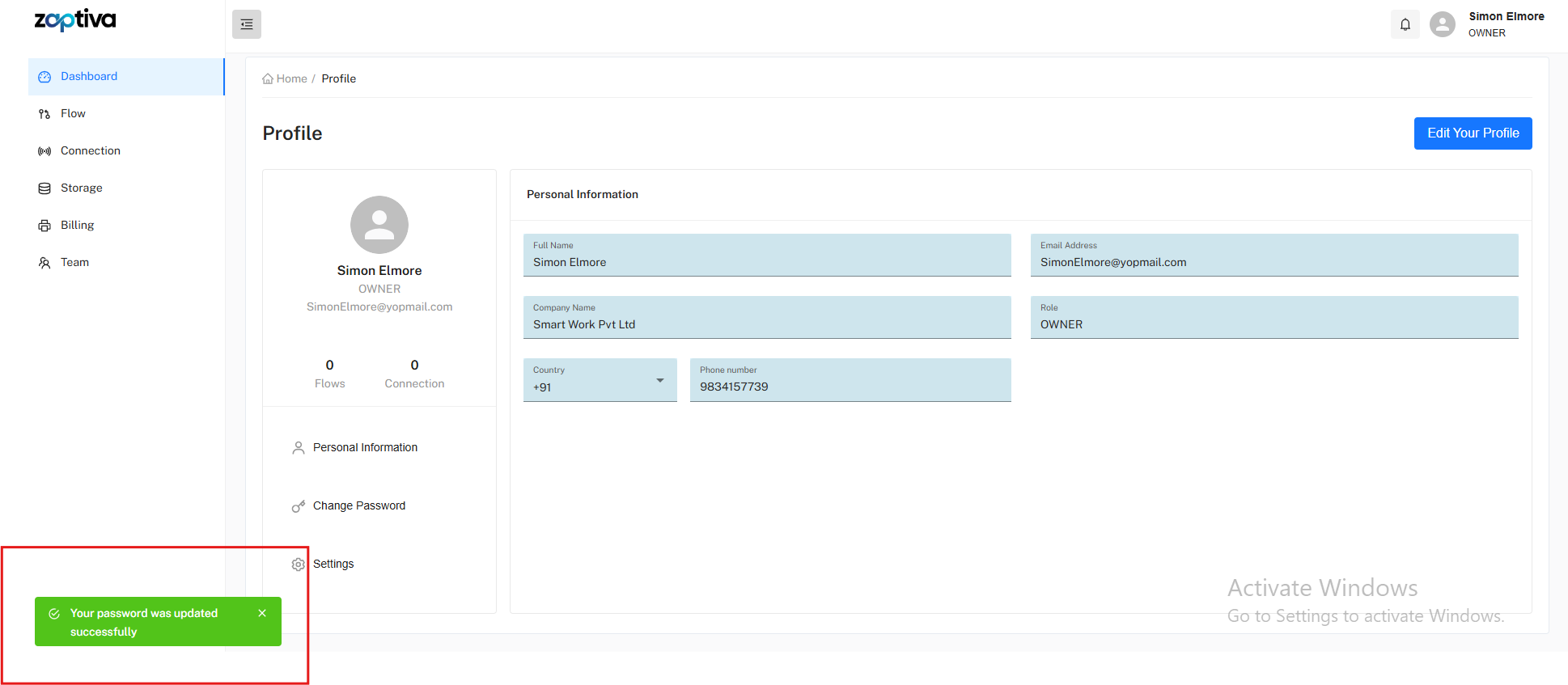The height and width of the screenshot is (685, 1568).
Task: Click the gear icon next to Settings
Action: 299,564
